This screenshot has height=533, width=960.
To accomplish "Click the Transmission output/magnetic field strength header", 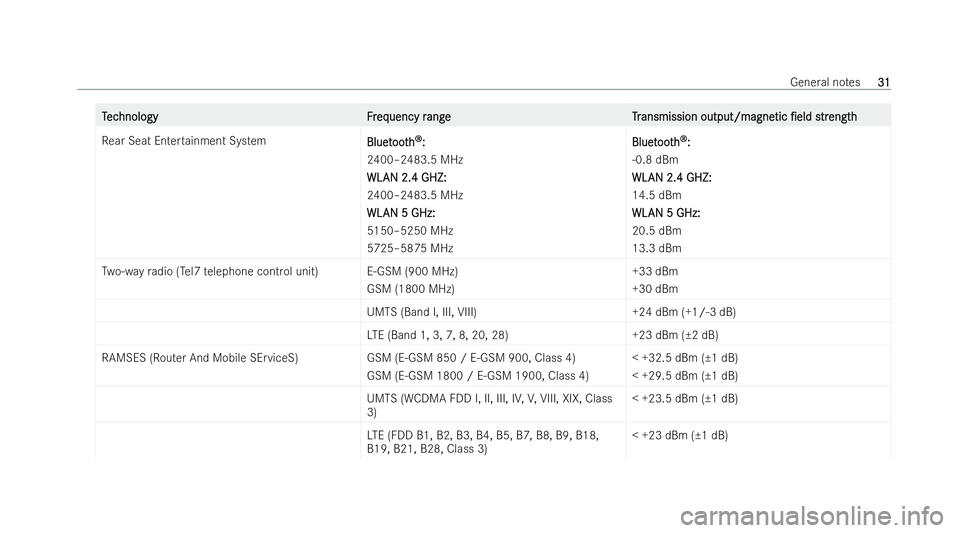I will pos(744,117).
